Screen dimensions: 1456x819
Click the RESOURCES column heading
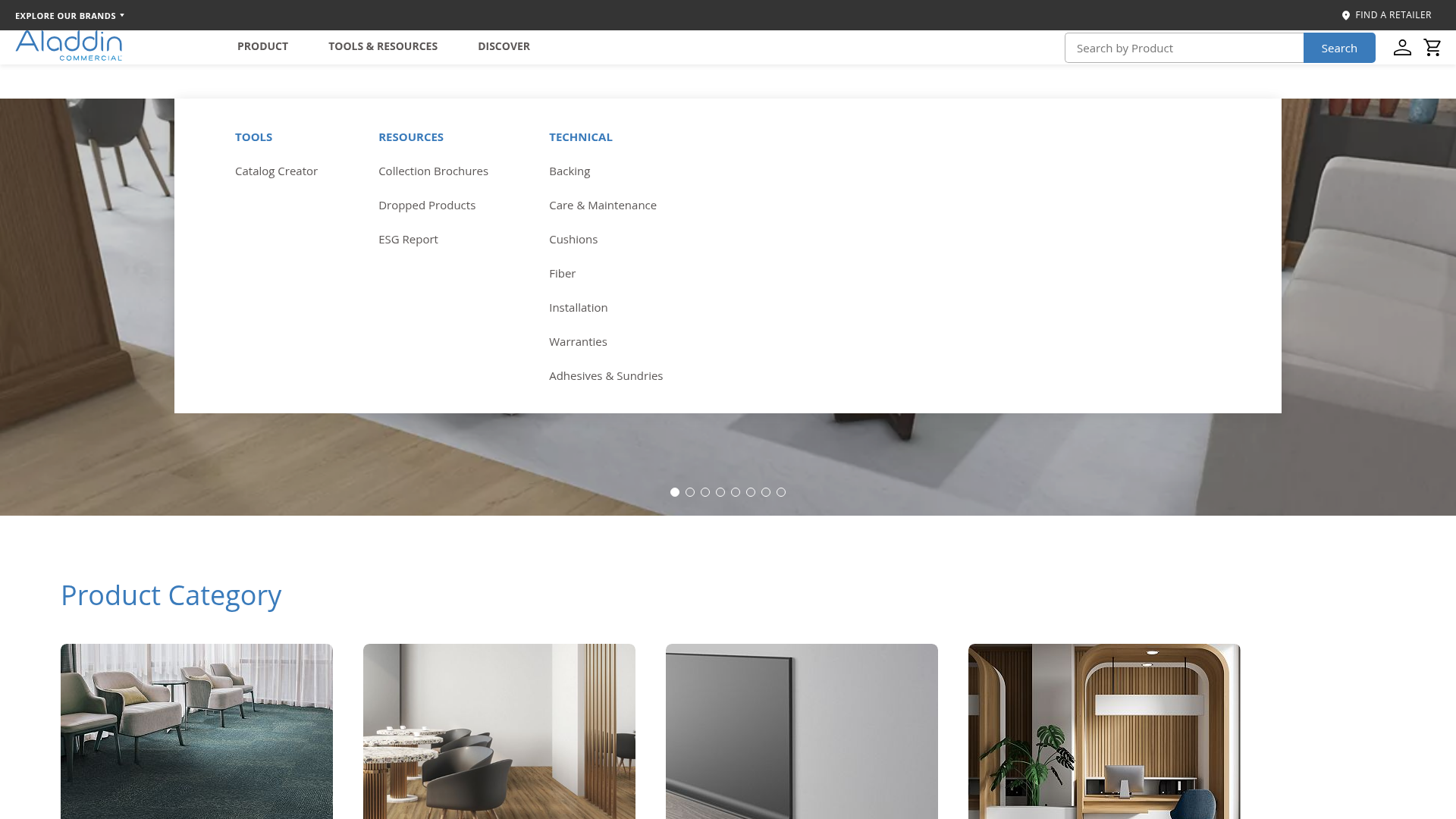(x=411, y=137)
